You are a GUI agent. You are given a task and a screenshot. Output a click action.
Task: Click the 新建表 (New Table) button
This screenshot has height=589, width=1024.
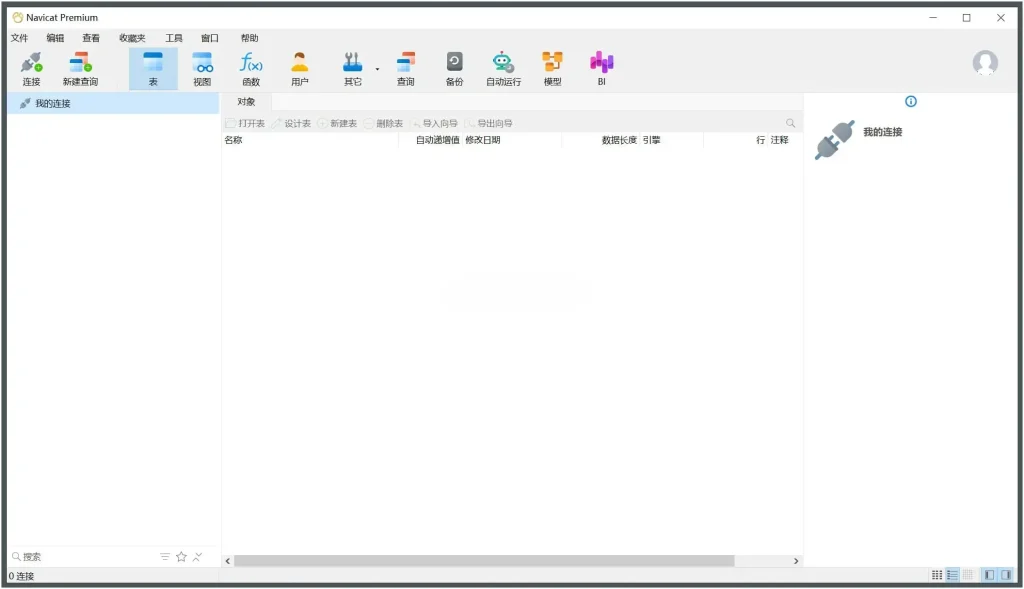tap(337, 123)
